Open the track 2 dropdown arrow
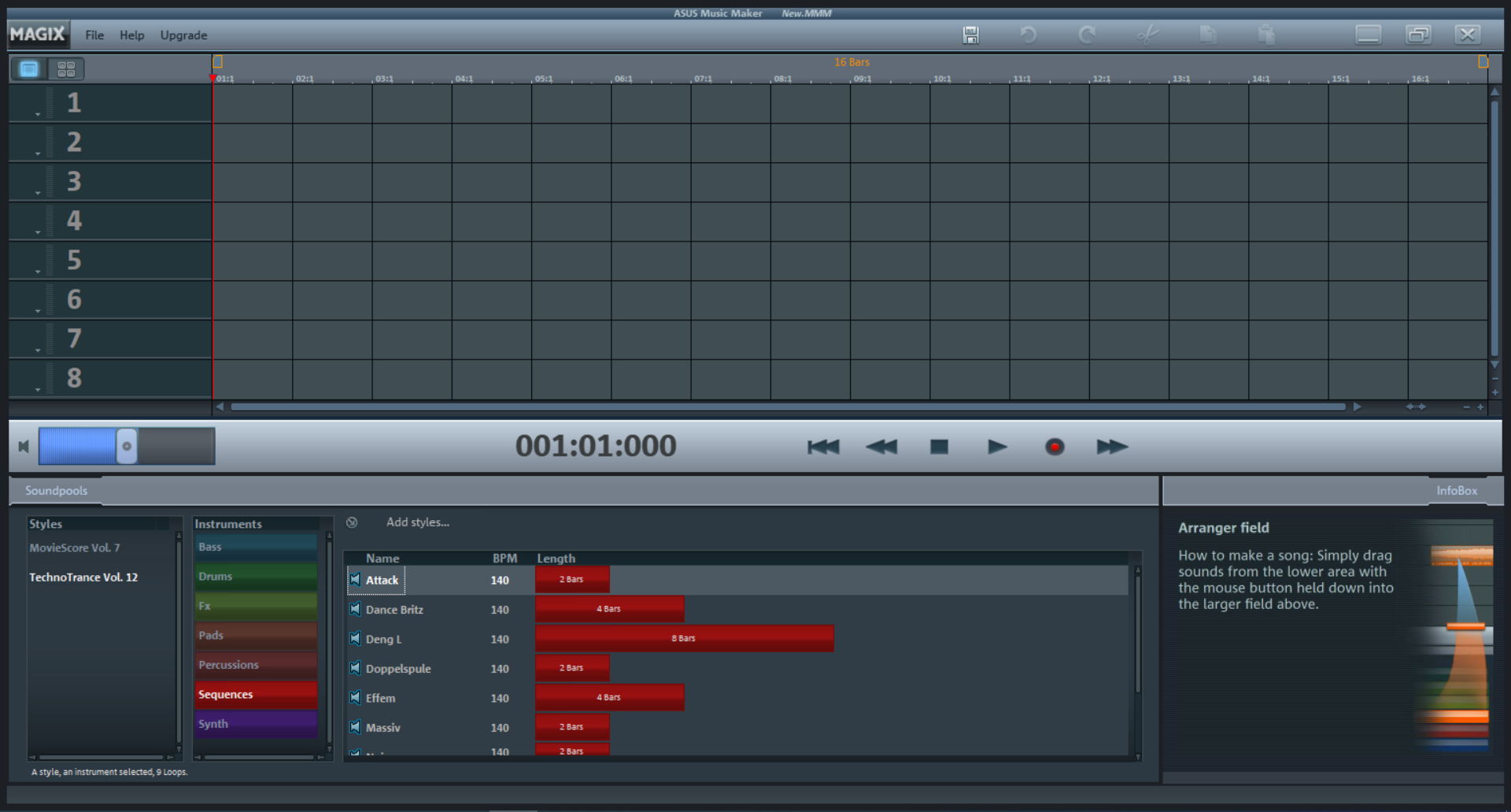 tap(38, 154)
